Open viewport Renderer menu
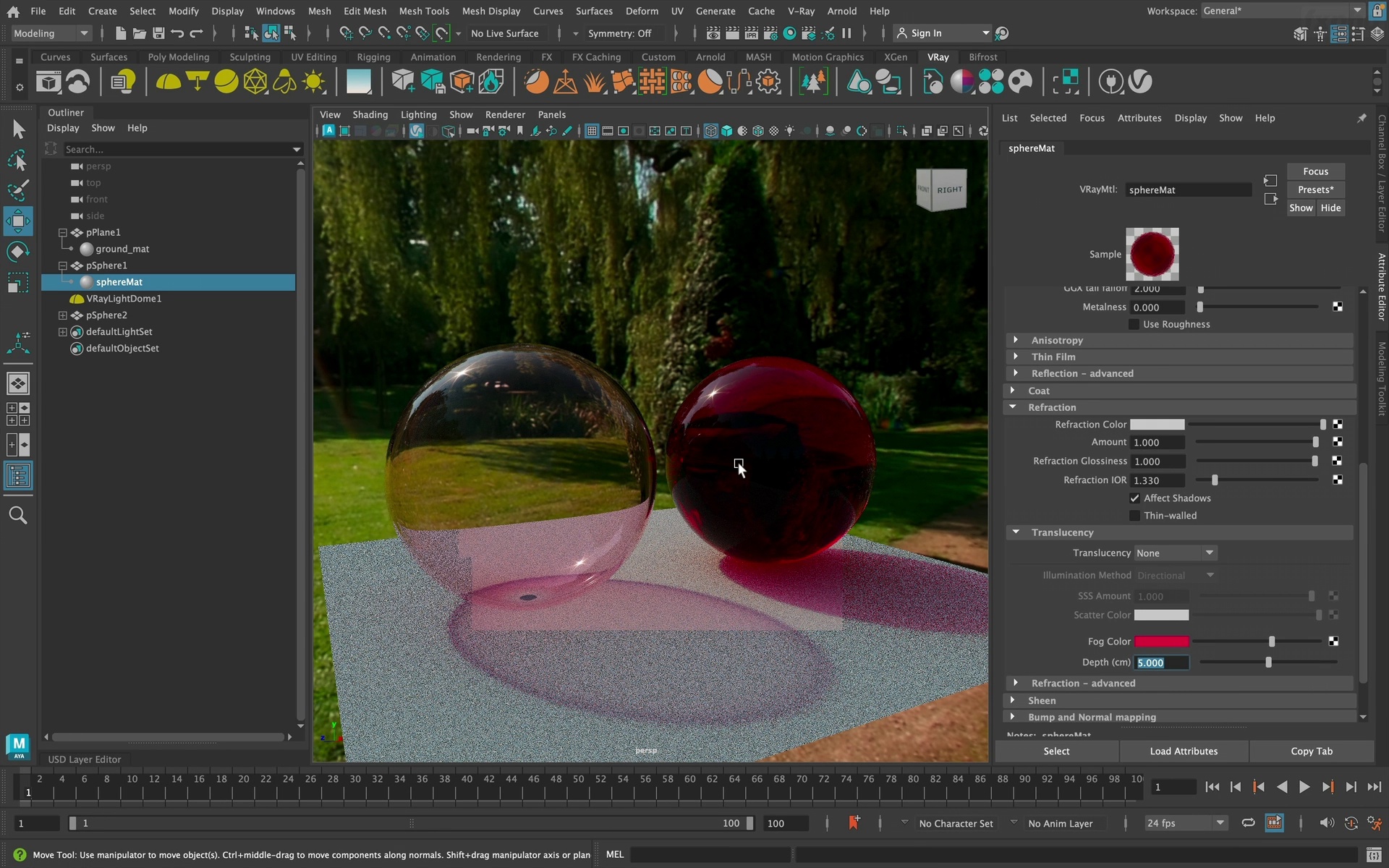Image resolution: width=1389 pixels, height=868 pixels. tap(505, 114)
